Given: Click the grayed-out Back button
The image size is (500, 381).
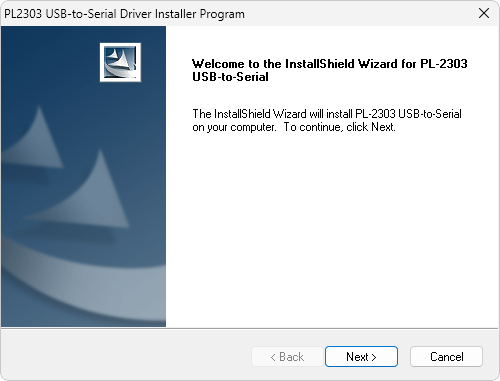Looking at the screenshot, I should pyautogui.click(x=287, y=357).
